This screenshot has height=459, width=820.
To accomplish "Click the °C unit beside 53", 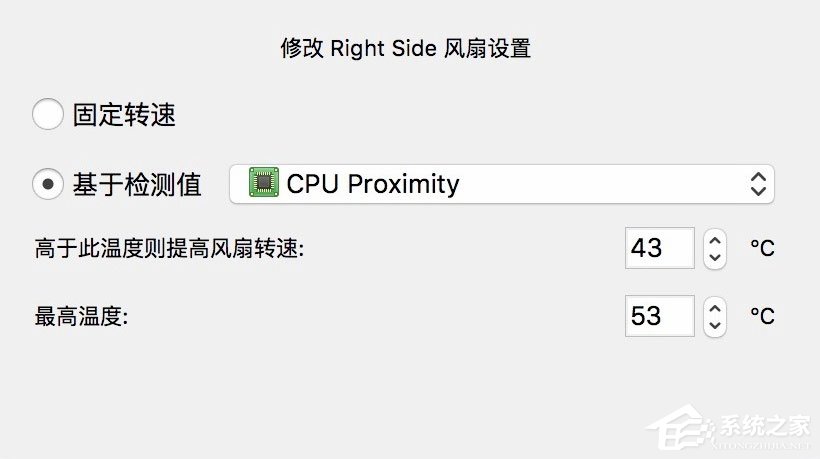I will (x=762, y=316).
